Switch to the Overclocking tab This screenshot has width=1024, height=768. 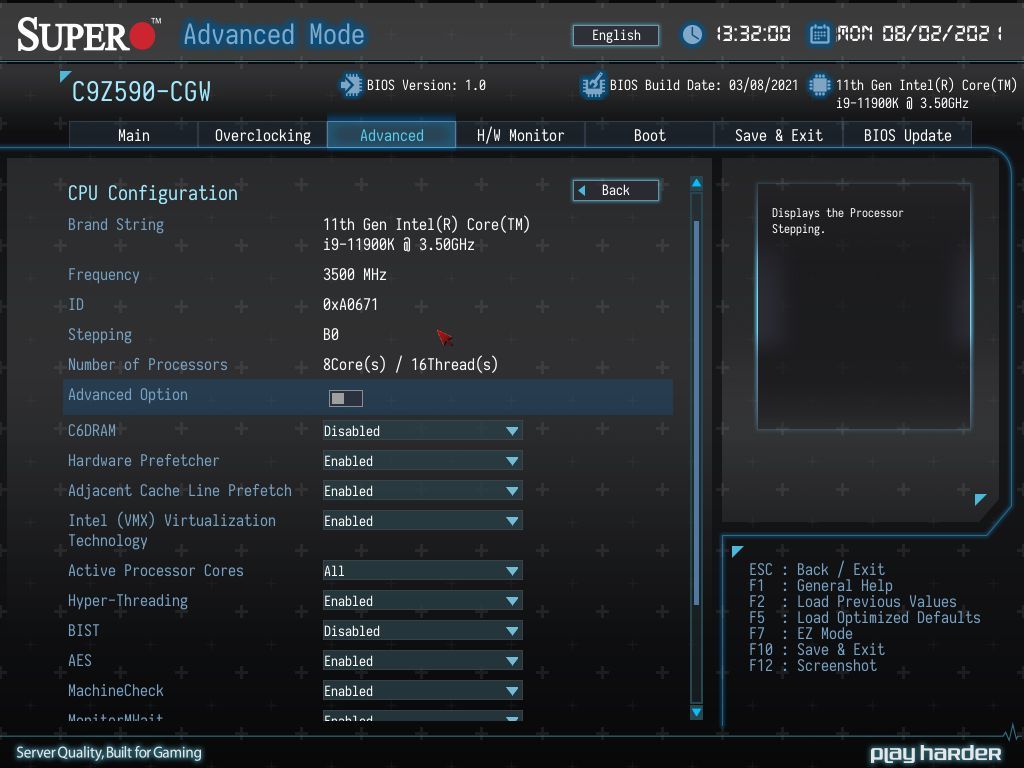tap(263, 135)
